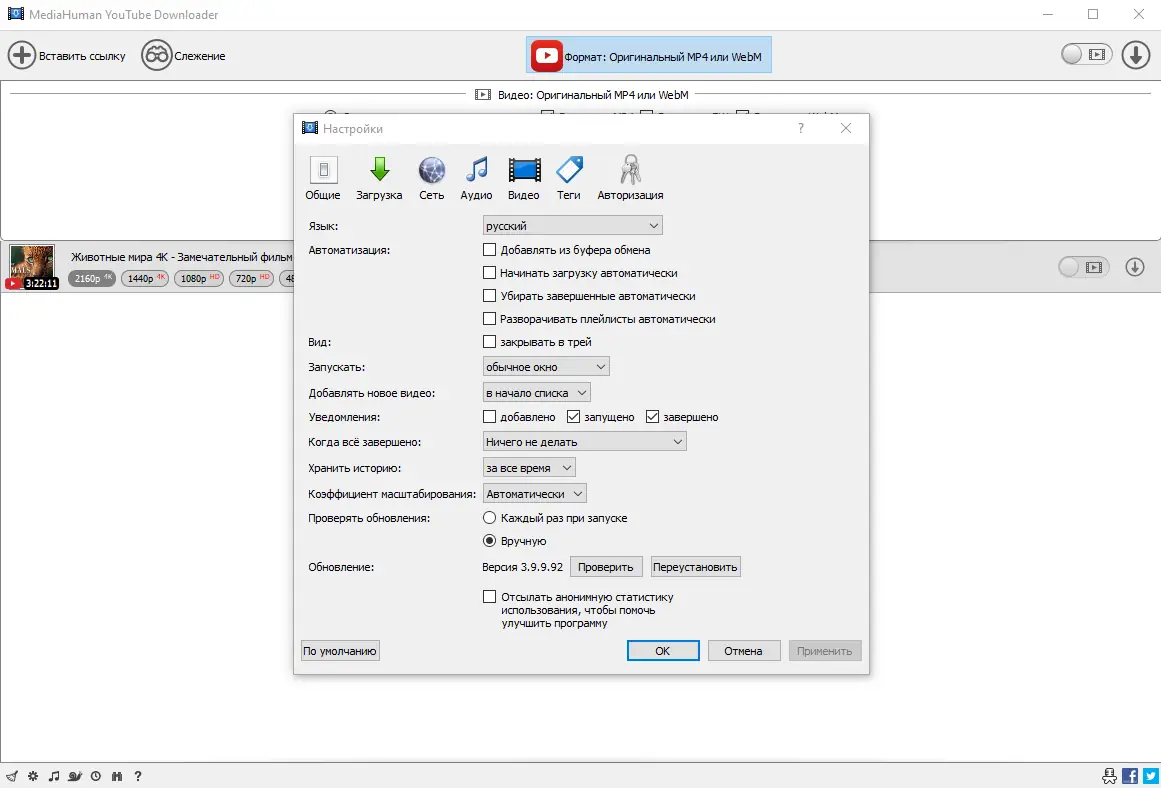Enable Убирать завершенные автоматически checkbox
The height and width of the screenshot is (788, 1161).
tap(489, 296)
